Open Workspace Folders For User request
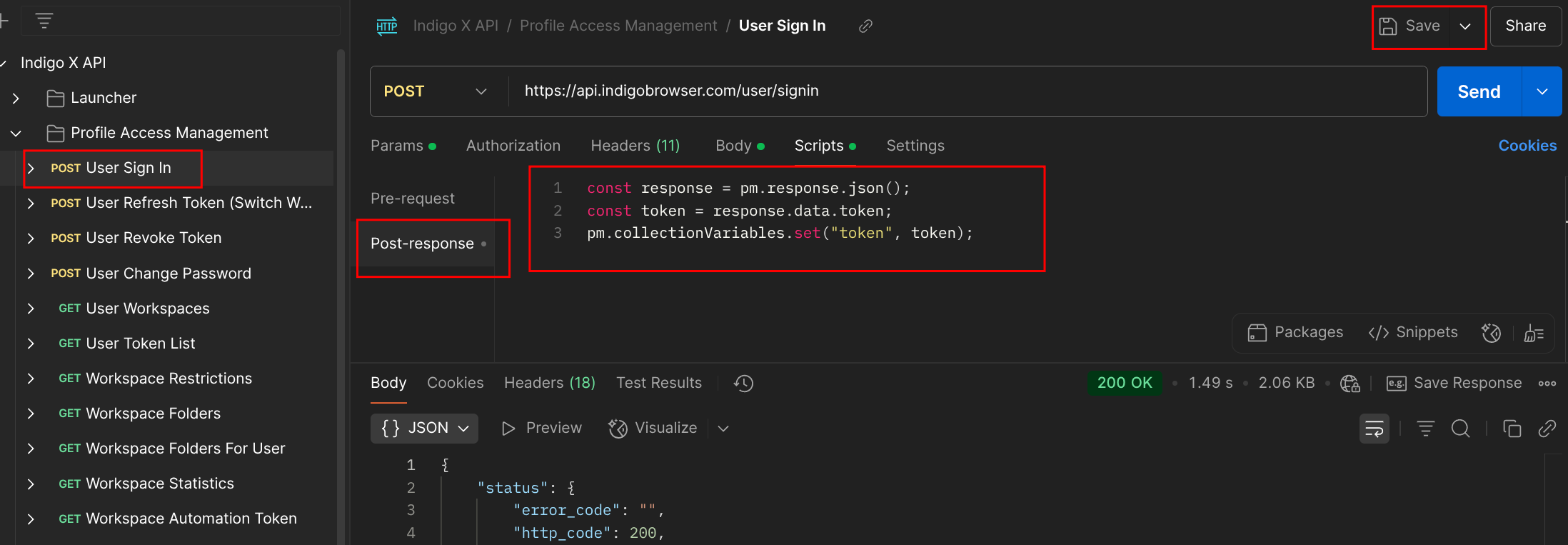Viewport: 1568px width, 545px height. click(x=171, y=449)
